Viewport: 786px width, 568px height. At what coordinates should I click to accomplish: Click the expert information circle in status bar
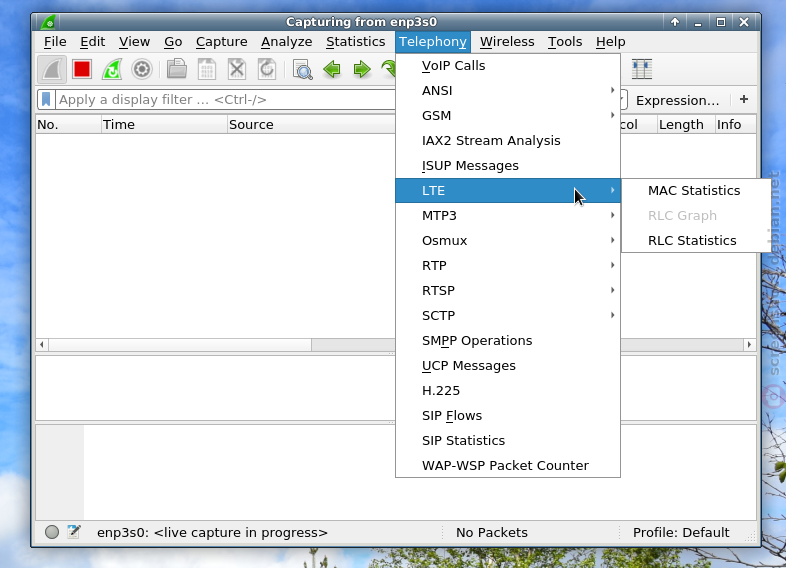coord(52,532)
